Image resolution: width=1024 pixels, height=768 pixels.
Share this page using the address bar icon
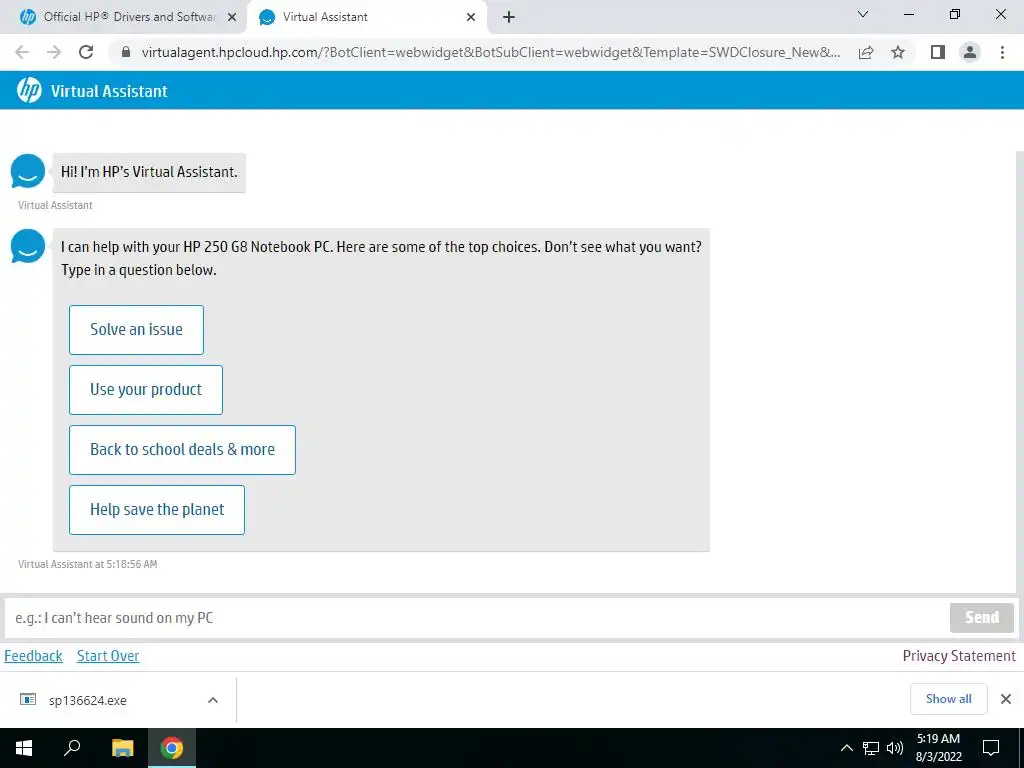coord(866,52)
